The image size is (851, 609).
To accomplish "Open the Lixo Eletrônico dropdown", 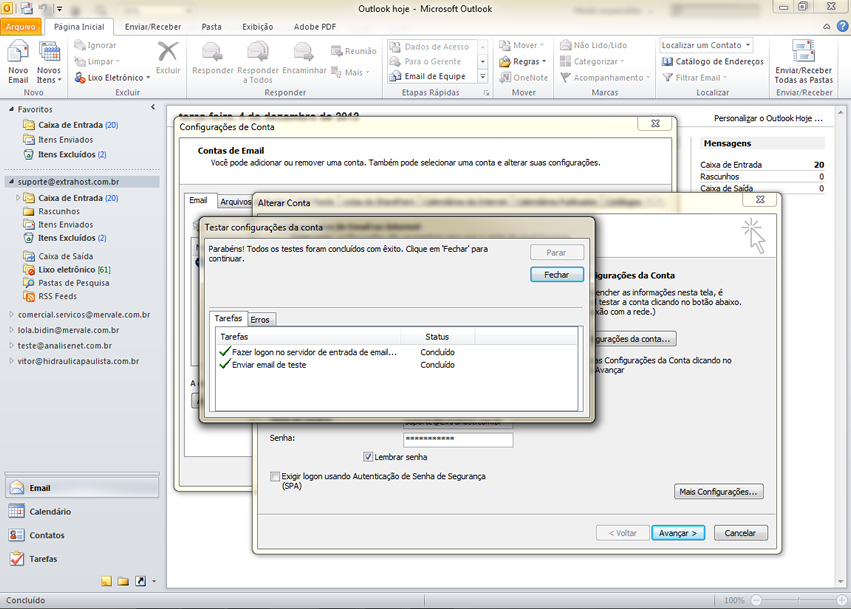I will coord(148,78).
